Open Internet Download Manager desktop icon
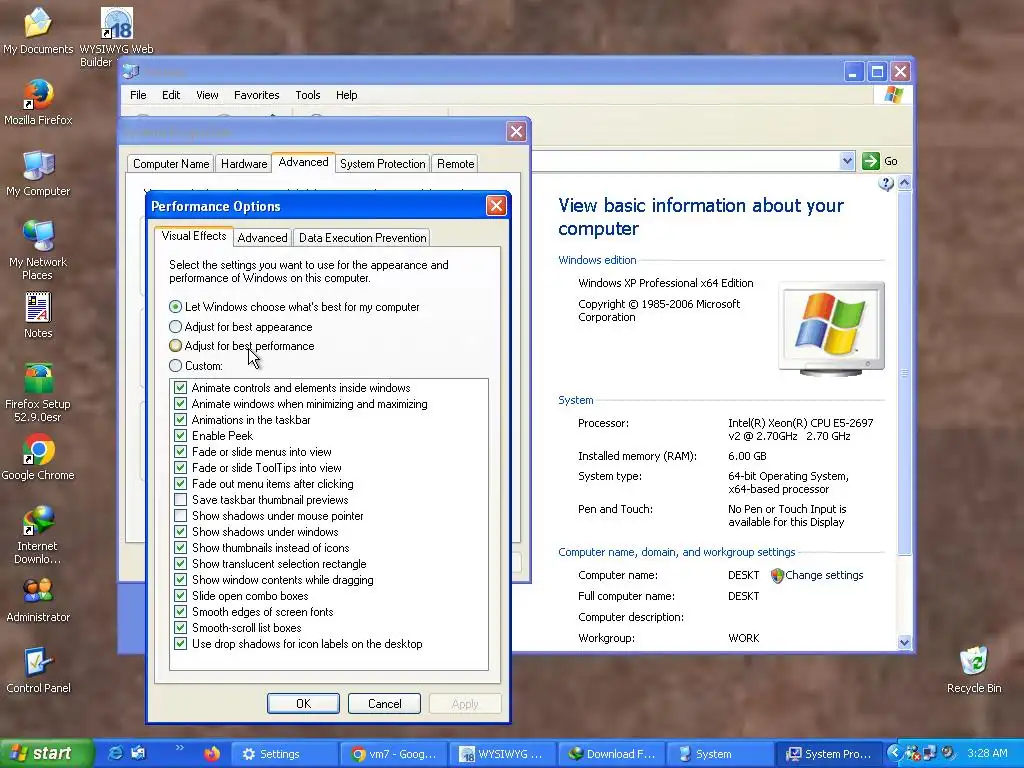This screenshot has width=1024, height=768. click(38, 534)
